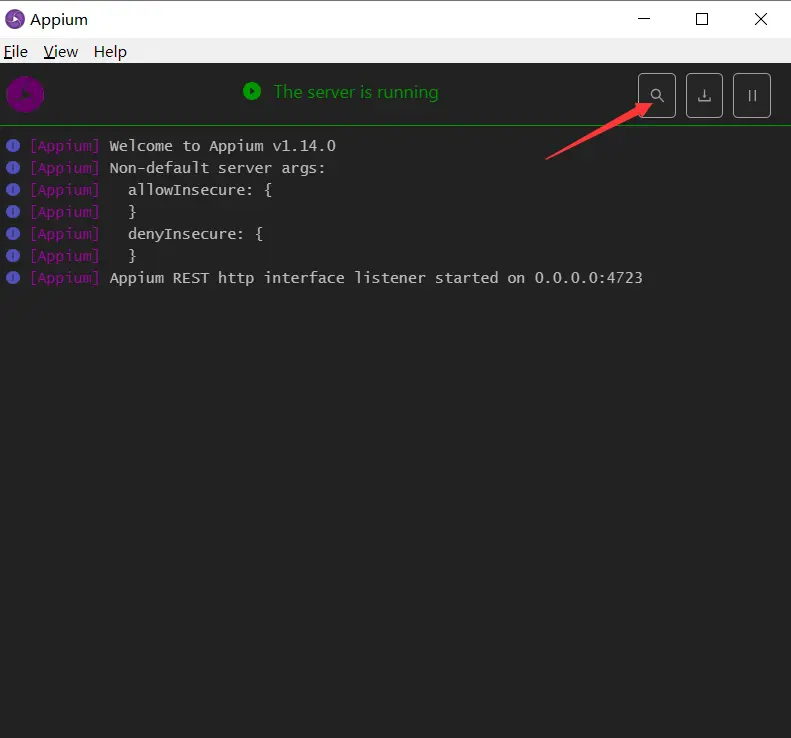Click the purple Appium logo in toolbar
Screen dimensions: 791x738
coord(25,94)
